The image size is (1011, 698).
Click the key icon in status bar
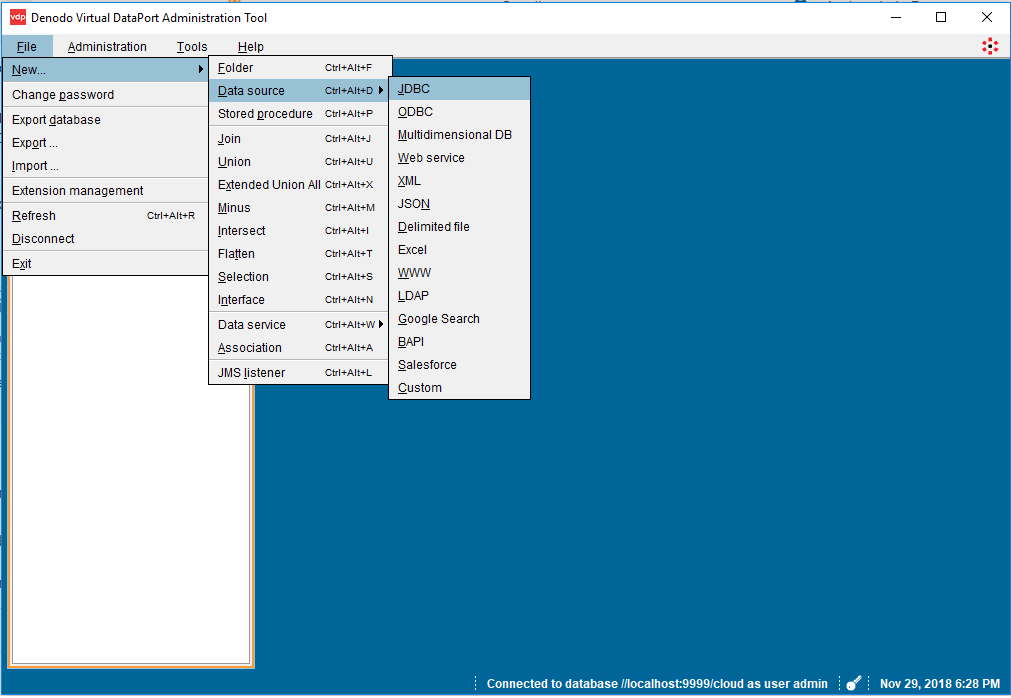(854, 683)
